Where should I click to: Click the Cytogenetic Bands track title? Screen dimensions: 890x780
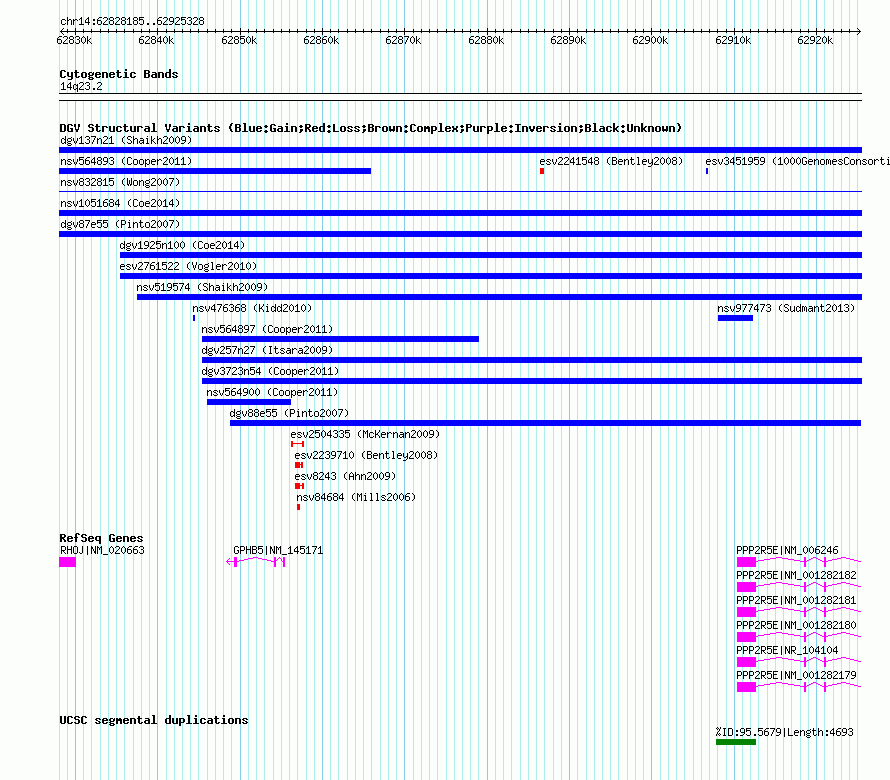click(119, 74)
